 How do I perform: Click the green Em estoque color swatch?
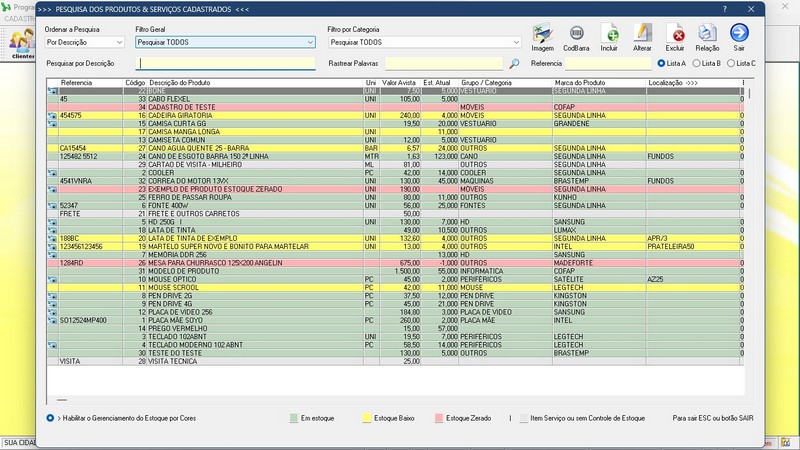291,417
